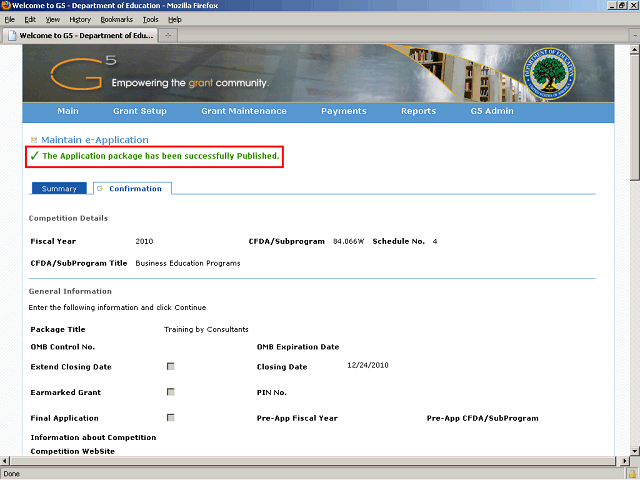The image size is (640, 480).
Task: Click the Department of Education seal
Action: click(549, 73)
